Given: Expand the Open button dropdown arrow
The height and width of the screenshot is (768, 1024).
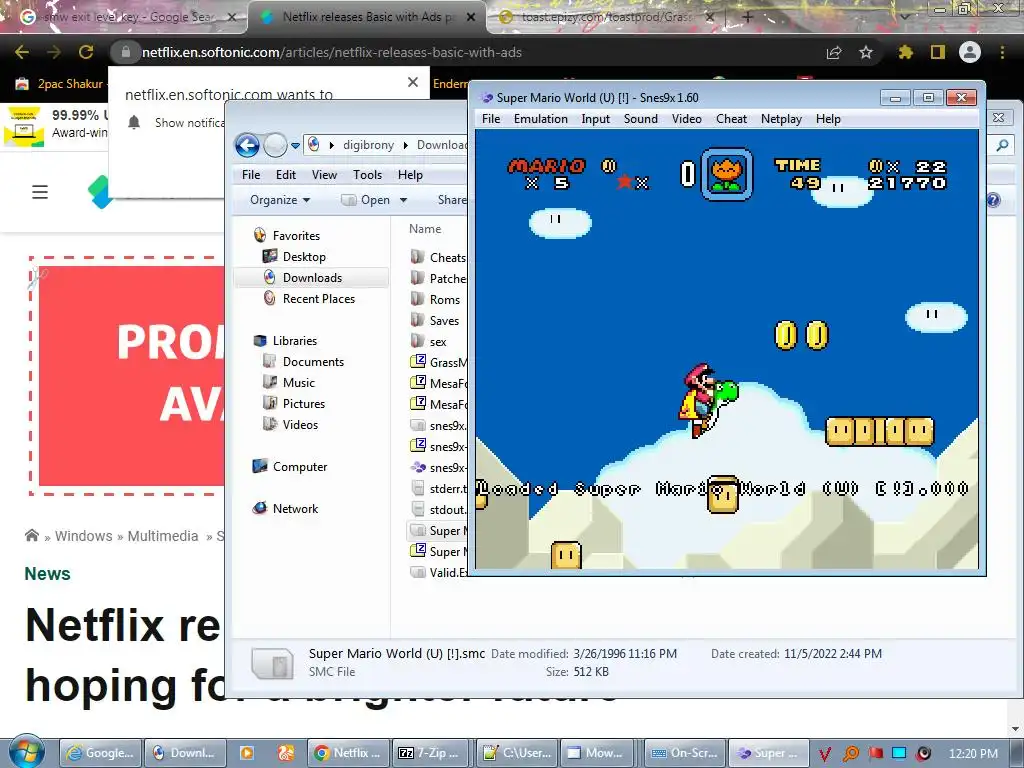Looking at the screenshot, I should pos(403,200).
